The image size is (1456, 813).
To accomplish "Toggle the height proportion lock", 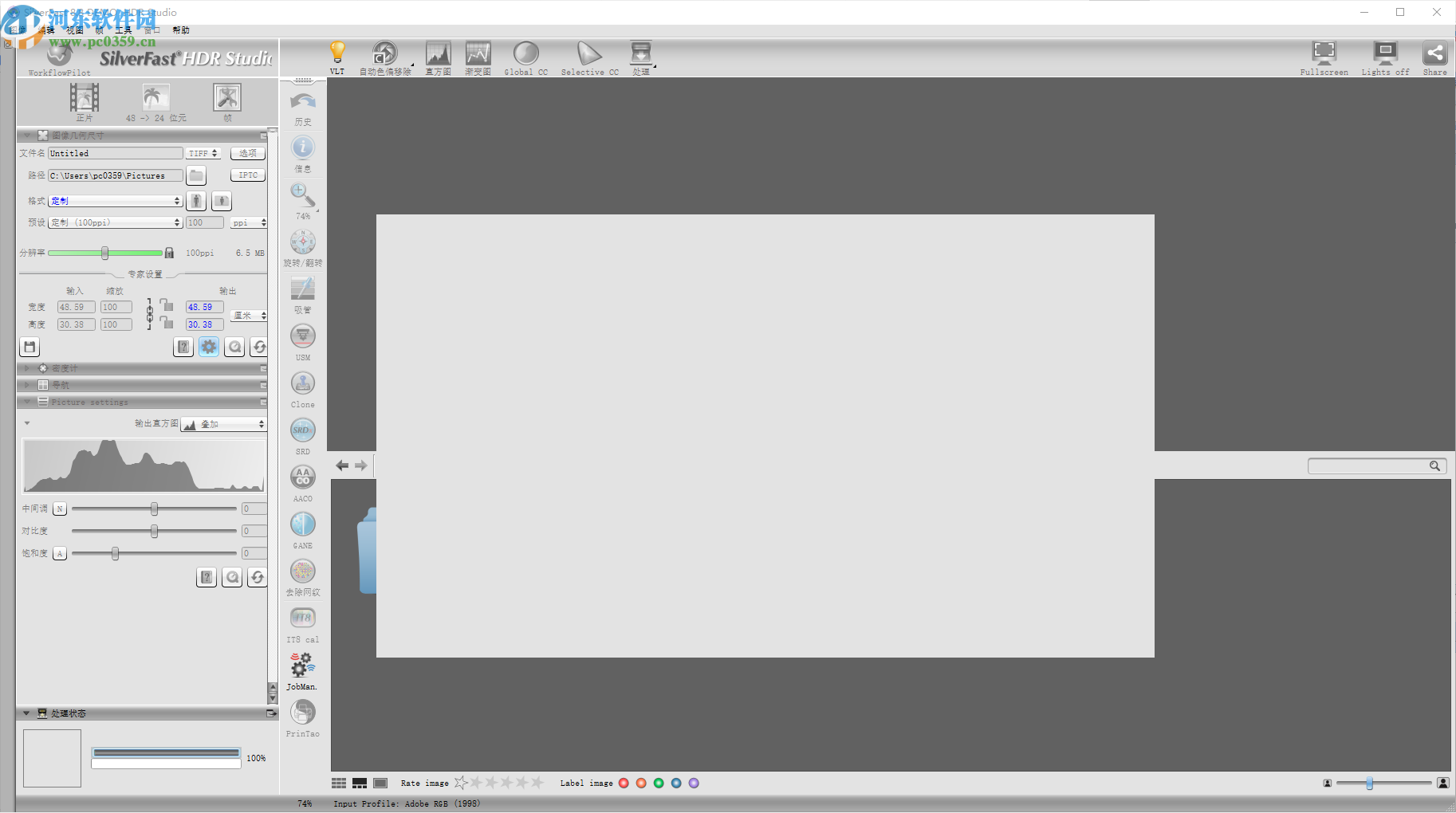I will point(167,322).
